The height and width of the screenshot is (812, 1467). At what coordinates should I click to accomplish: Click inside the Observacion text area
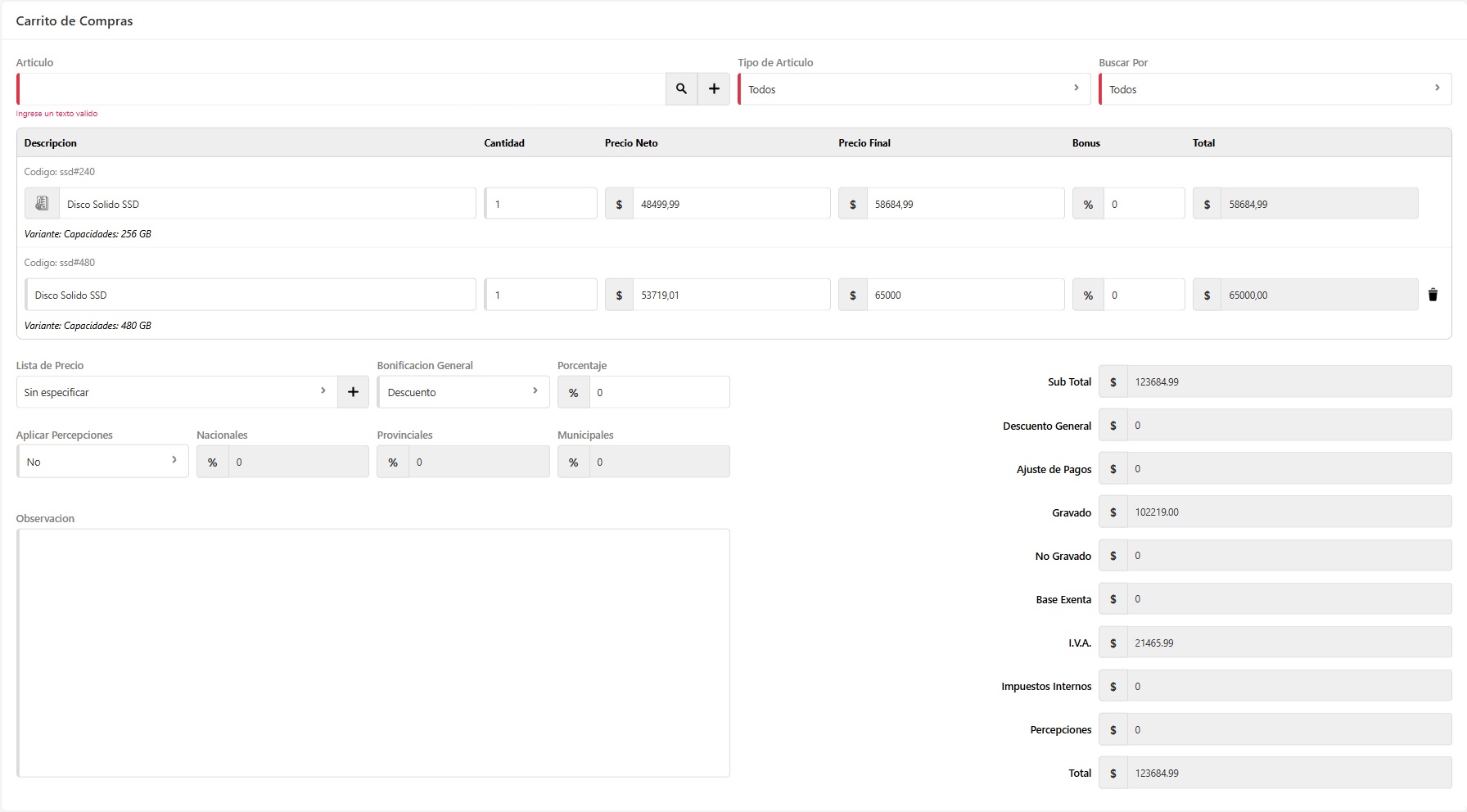point(373,652)
